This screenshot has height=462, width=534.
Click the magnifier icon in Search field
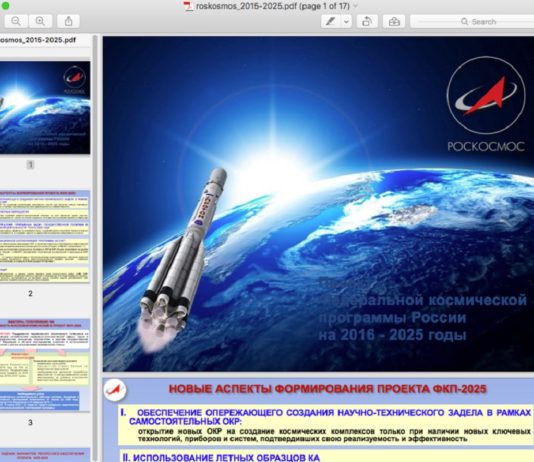pyautogui.click(x=464, y=22)
